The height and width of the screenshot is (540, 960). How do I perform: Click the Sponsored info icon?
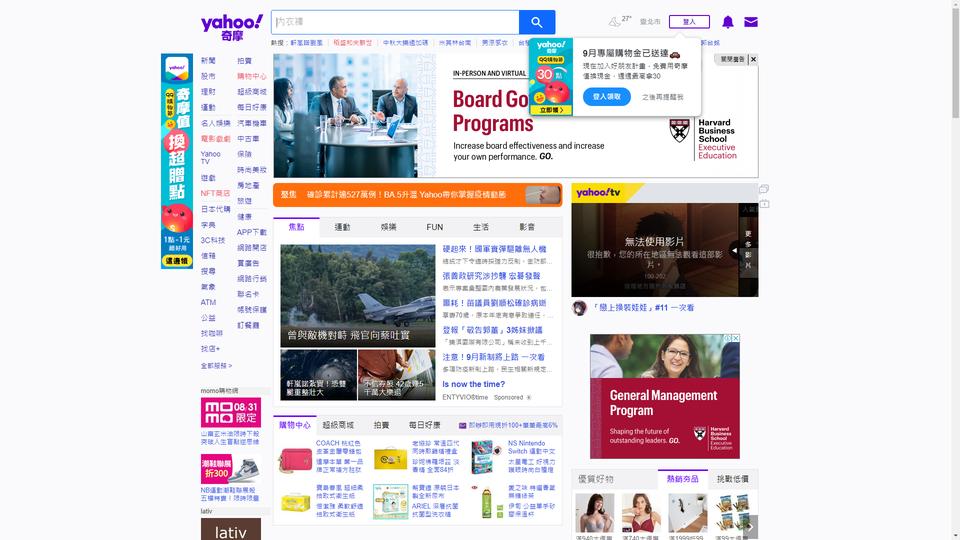[x=529, y=397]
